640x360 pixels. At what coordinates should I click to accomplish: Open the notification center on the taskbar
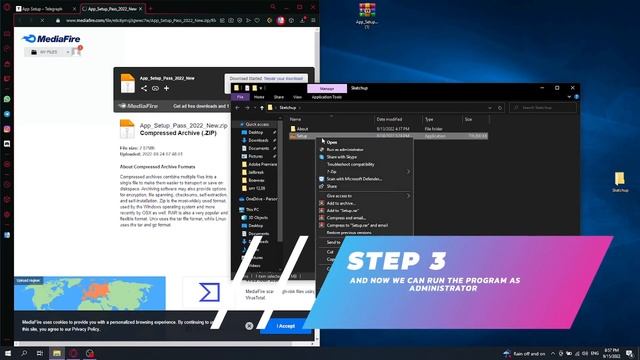point(629,353)
